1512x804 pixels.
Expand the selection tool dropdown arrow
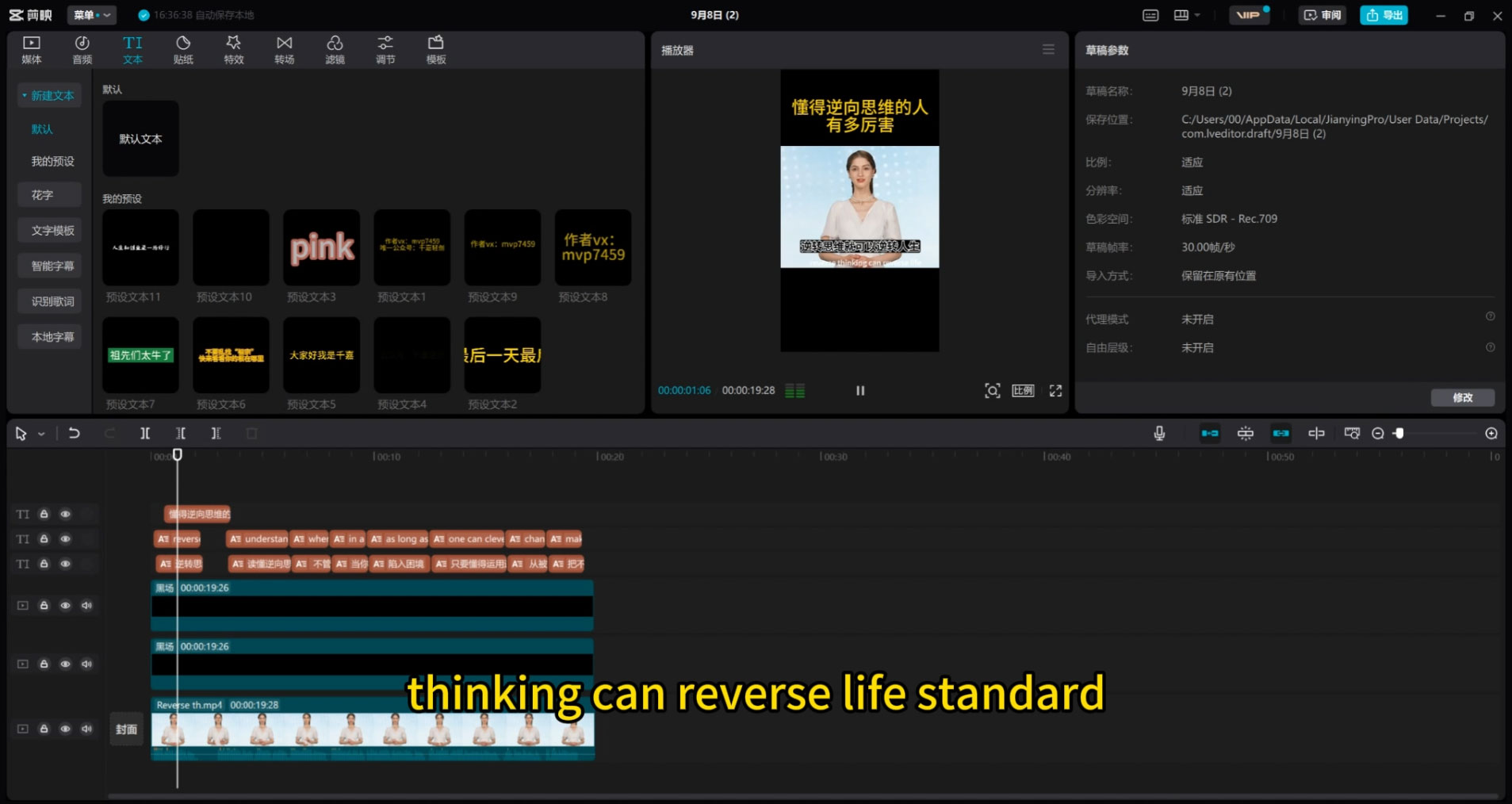(x=41, y=434)
